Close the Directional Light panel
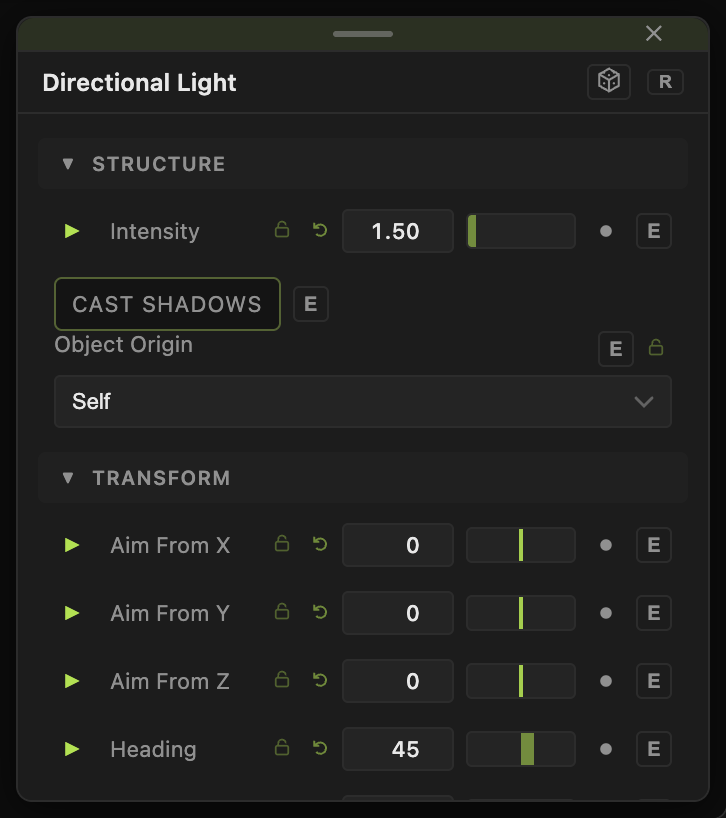 pos(654,33)
